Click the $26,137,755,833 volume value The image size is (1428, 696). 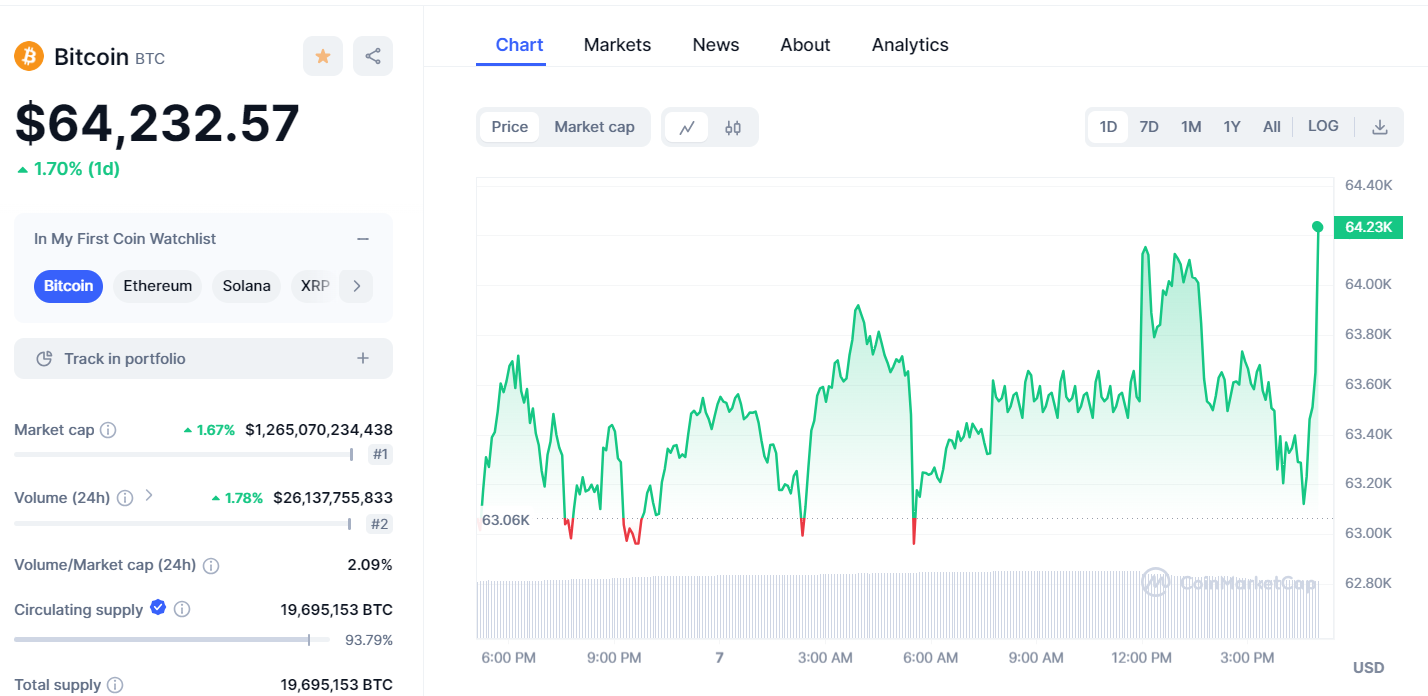point(333,498)
